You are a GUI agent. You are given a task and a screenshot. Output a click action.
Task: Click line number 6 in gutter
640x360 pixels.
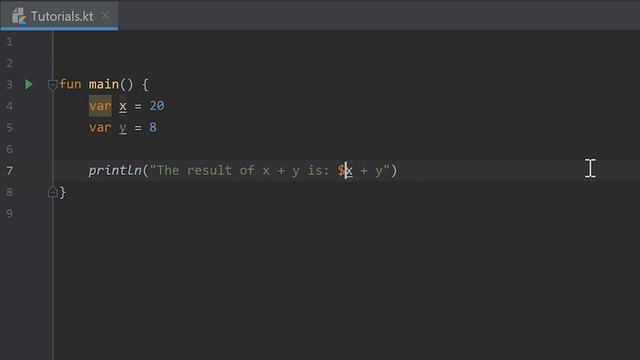[9, 149]
